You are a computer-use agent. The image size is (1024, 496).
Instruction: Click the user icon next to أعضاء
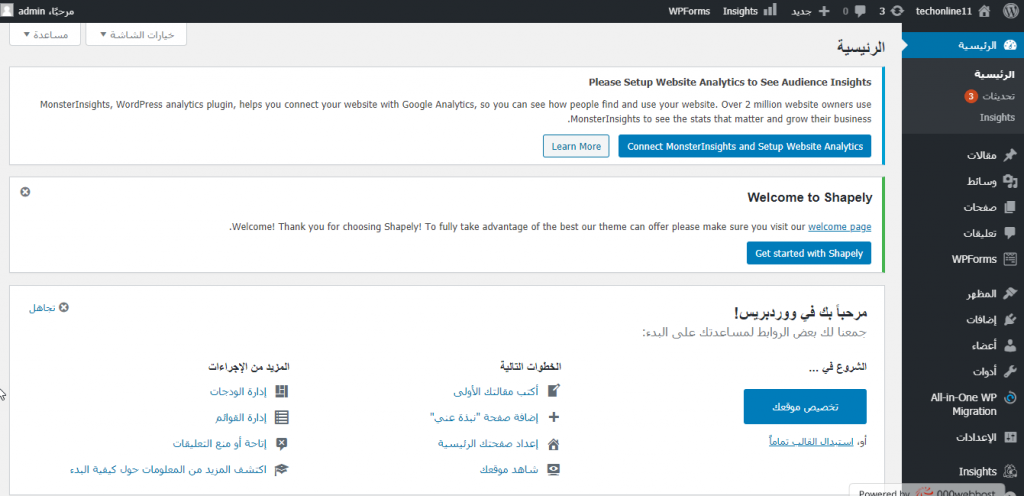pyautogui.click(x=1010, y=346)
